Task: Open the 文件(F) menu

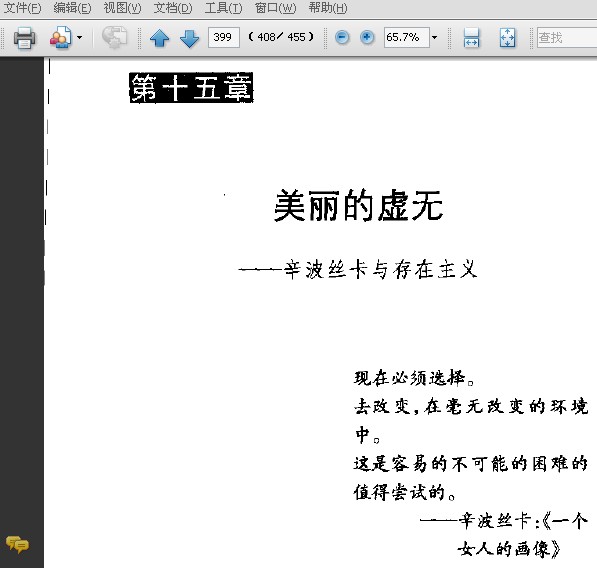Action: click(22, 8)
